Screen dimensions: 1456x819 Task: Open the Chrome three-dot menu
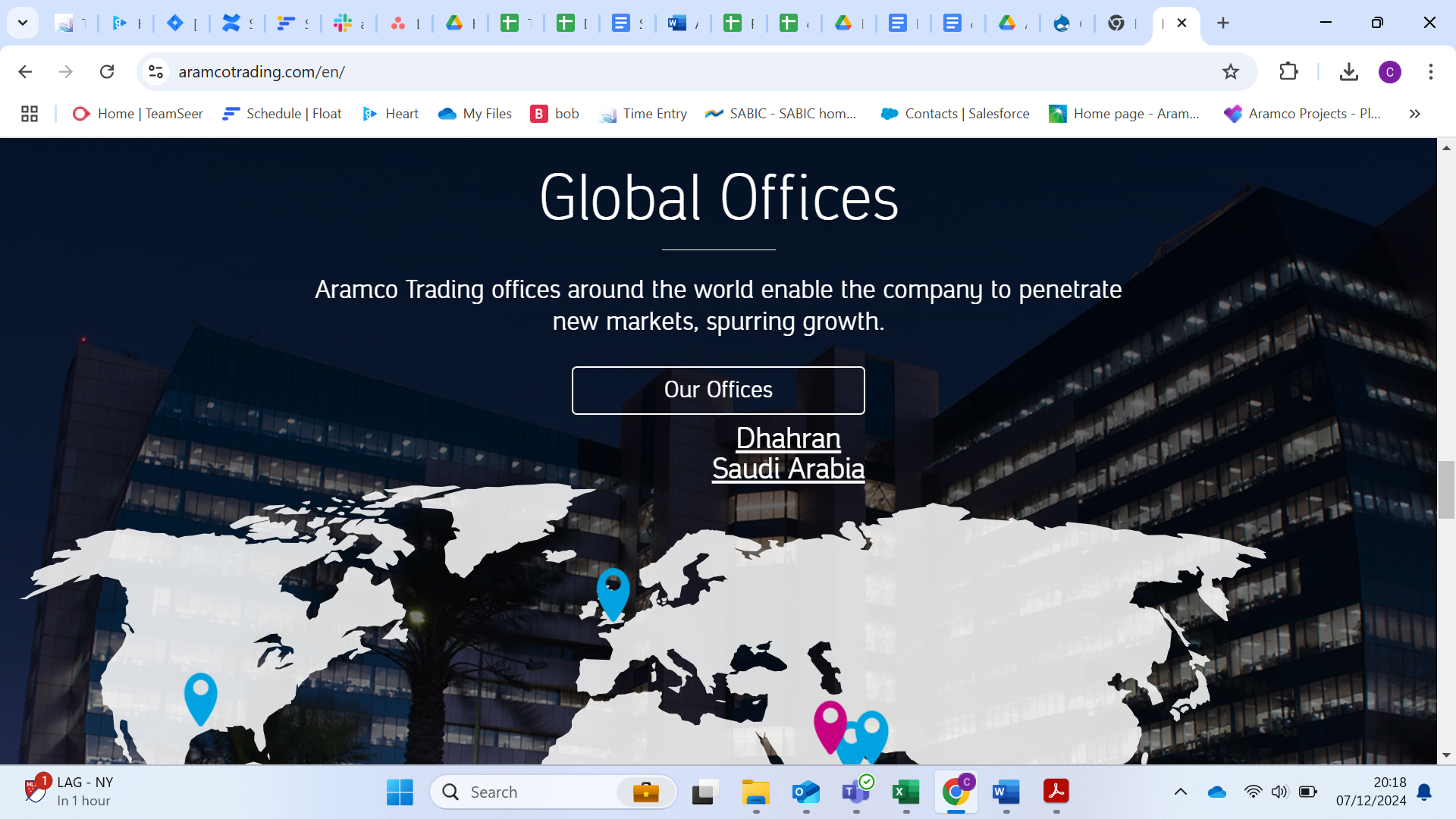[1430, 71]
